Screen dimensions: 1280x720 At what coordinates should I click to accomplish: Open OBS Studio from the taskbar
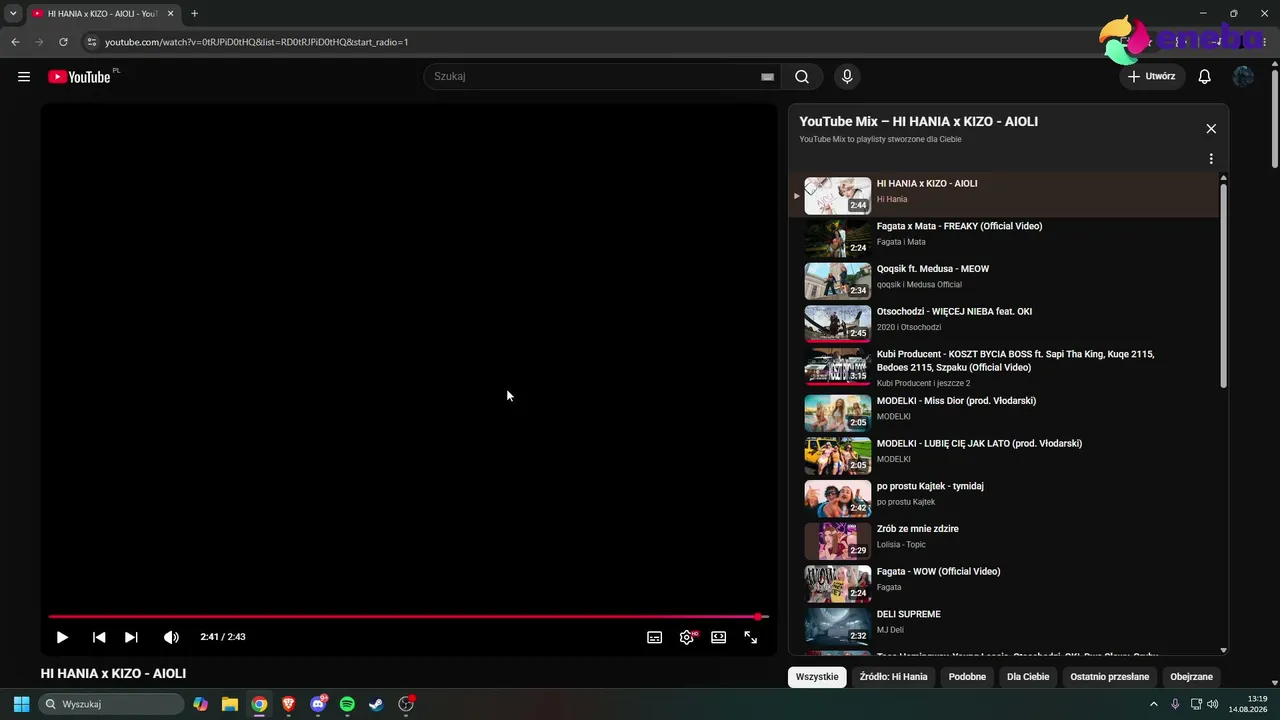406,704
